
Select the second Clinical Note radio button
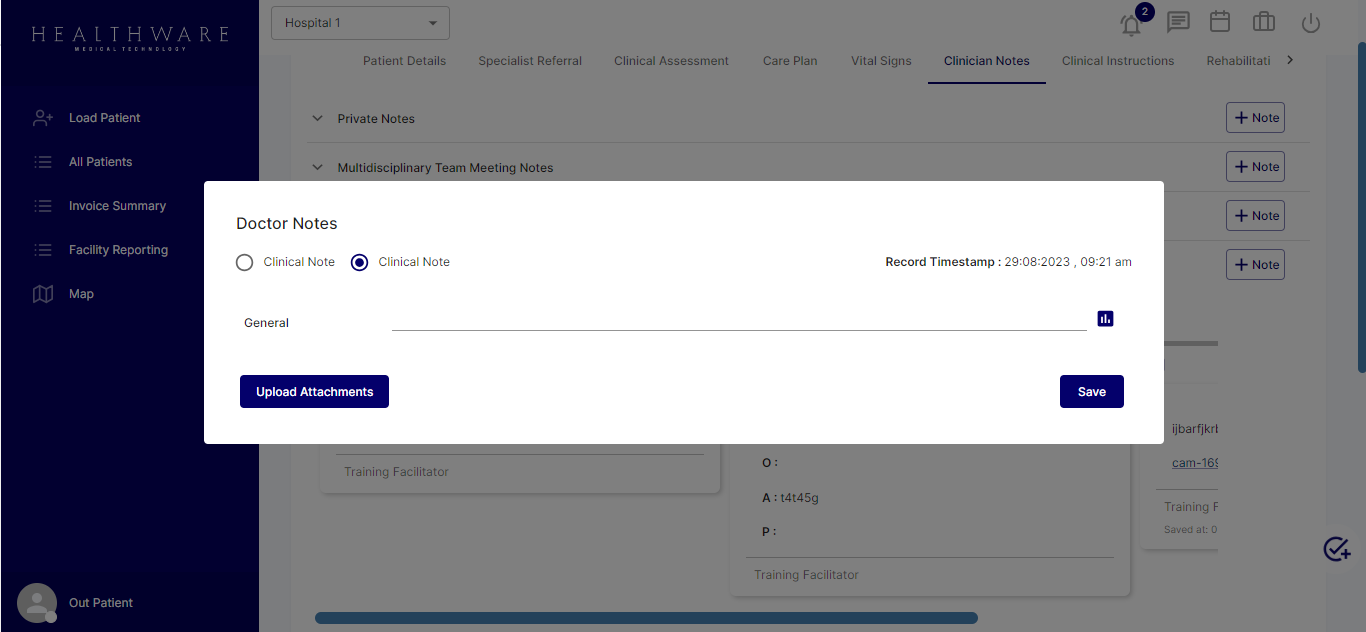[360, 262]
